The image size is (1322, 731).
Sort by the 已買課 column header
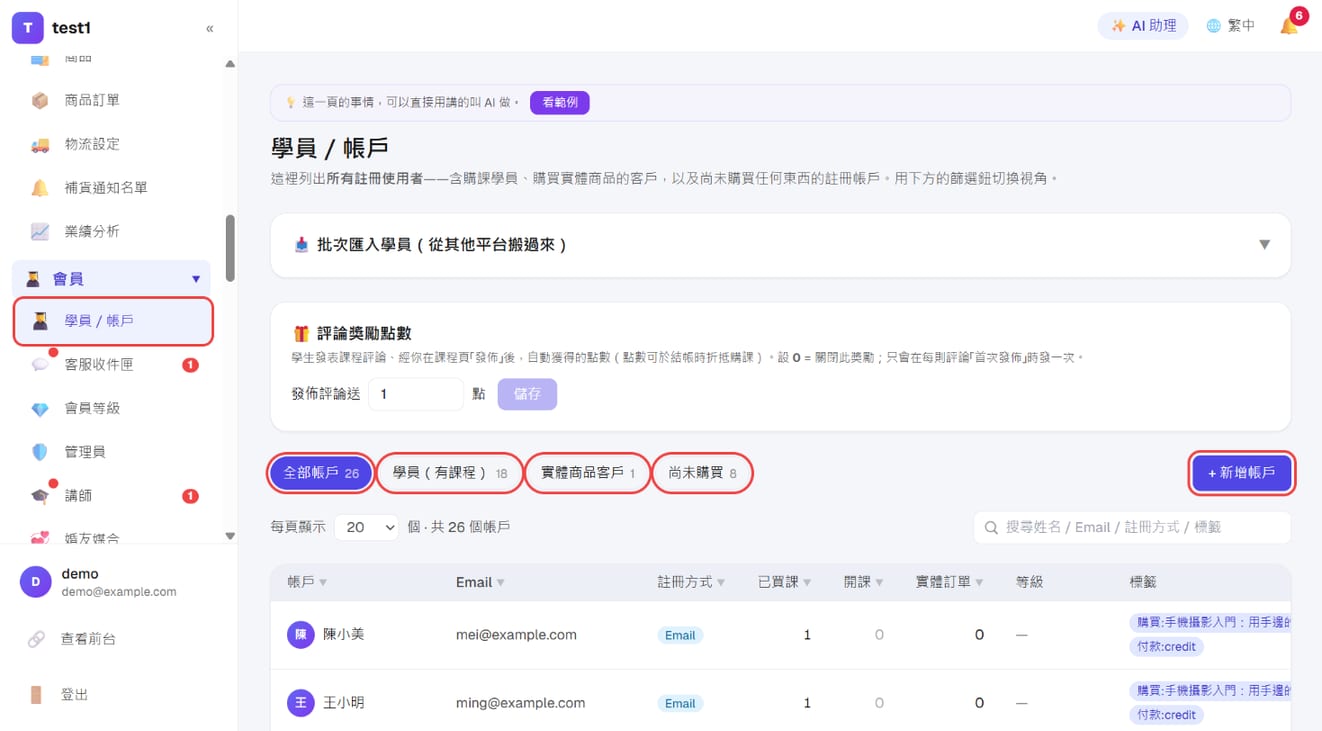(785, 582)
